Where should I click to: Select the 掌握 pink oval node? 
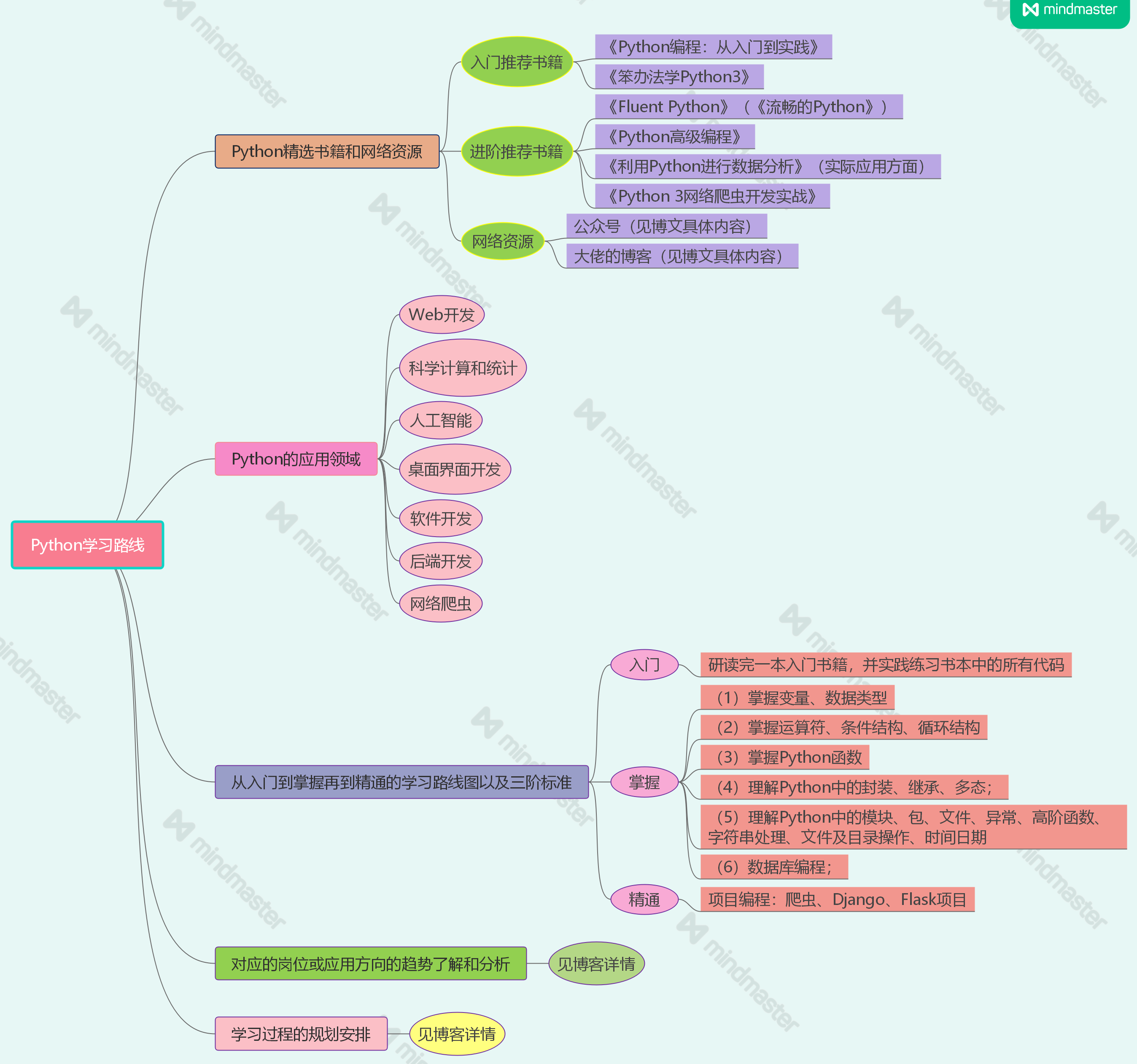click(644, 782)
